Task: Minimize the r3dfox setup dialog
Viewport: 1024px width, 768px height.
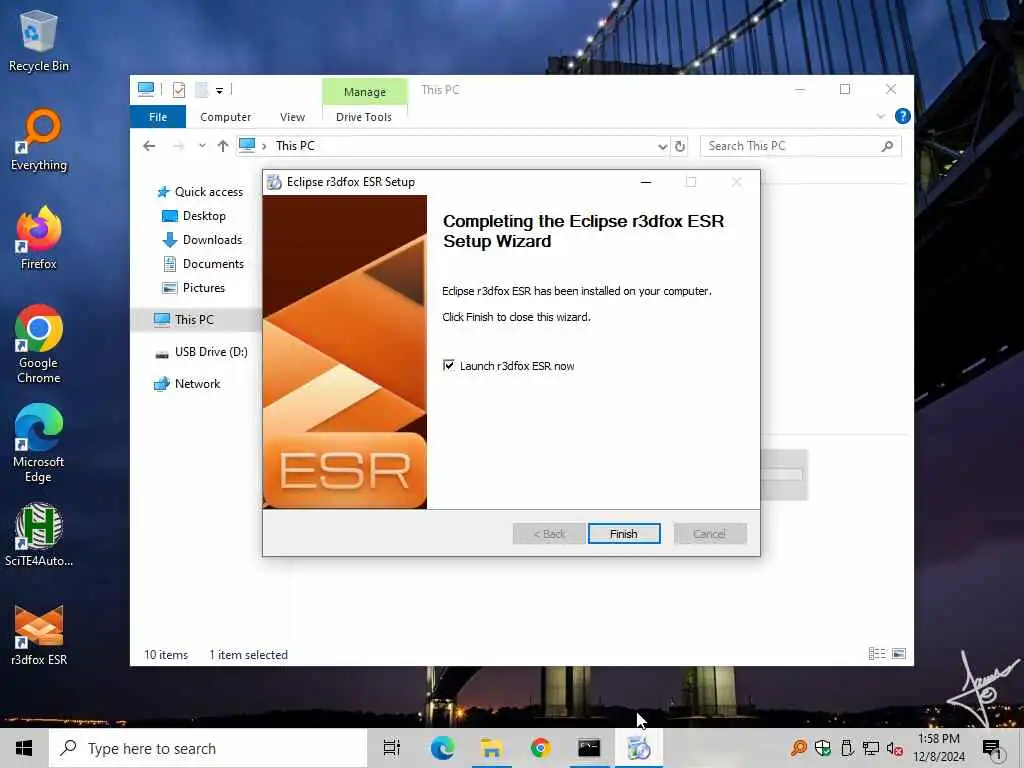Action: click(646, 182)
